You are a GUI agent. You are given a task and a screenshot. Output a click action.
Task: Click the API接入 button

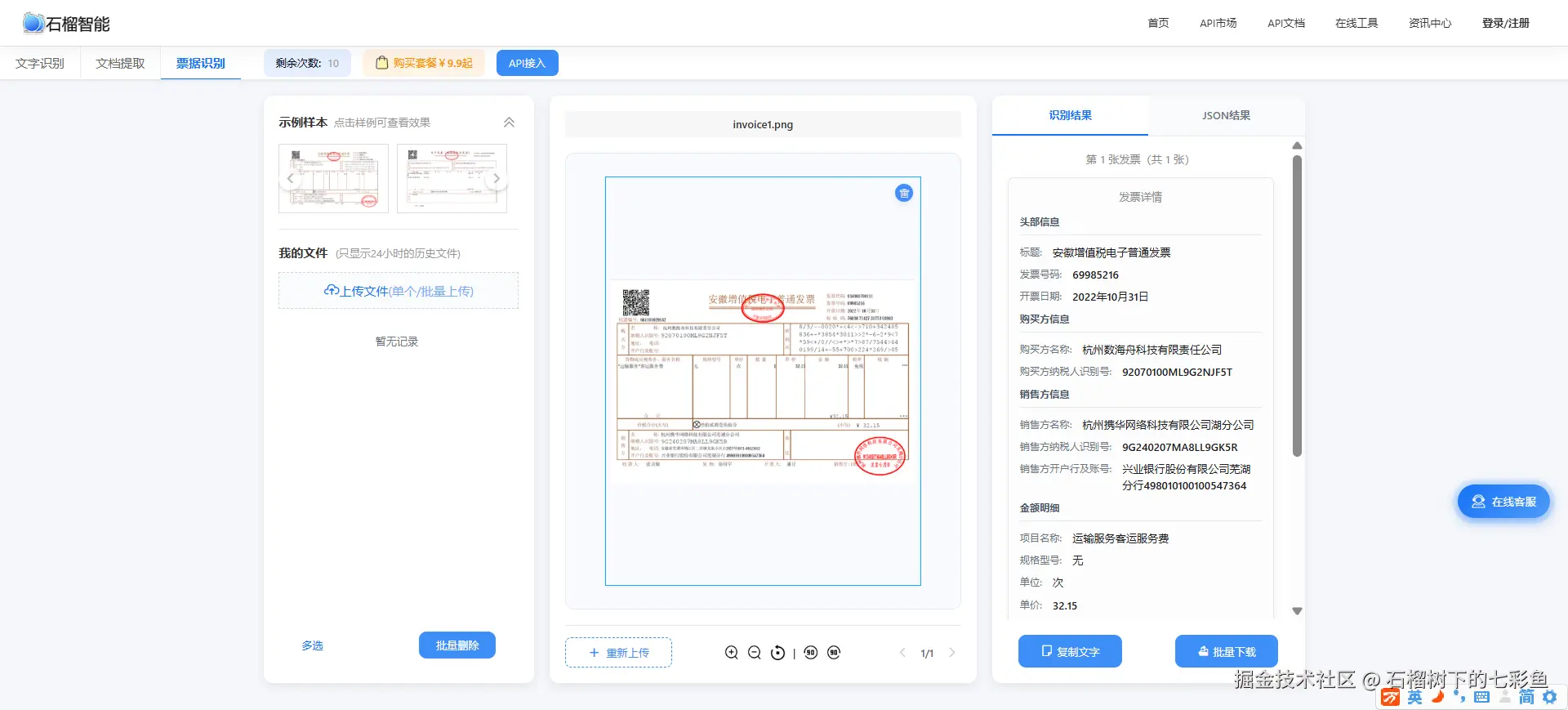pos(527,63)
